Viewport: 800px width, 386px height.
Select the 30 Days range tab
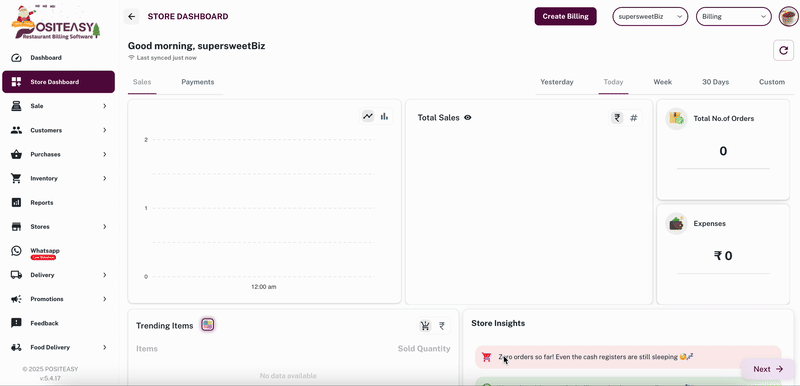(715, 82)
